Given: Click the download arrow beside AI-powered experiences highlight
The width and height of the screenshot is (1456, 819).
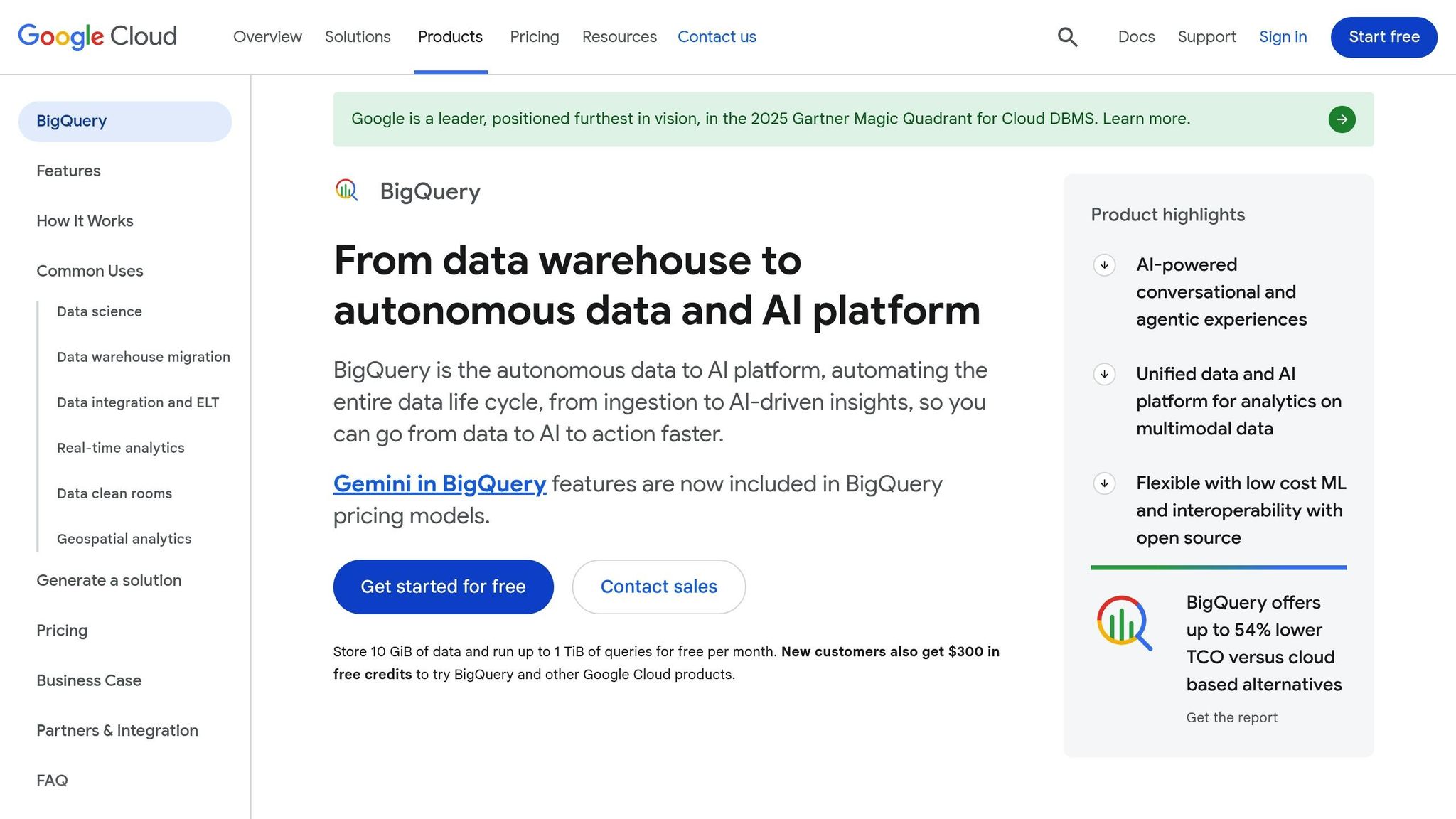Looking at the screenshot, I should pyautogui.click(x=1104, y=265).
